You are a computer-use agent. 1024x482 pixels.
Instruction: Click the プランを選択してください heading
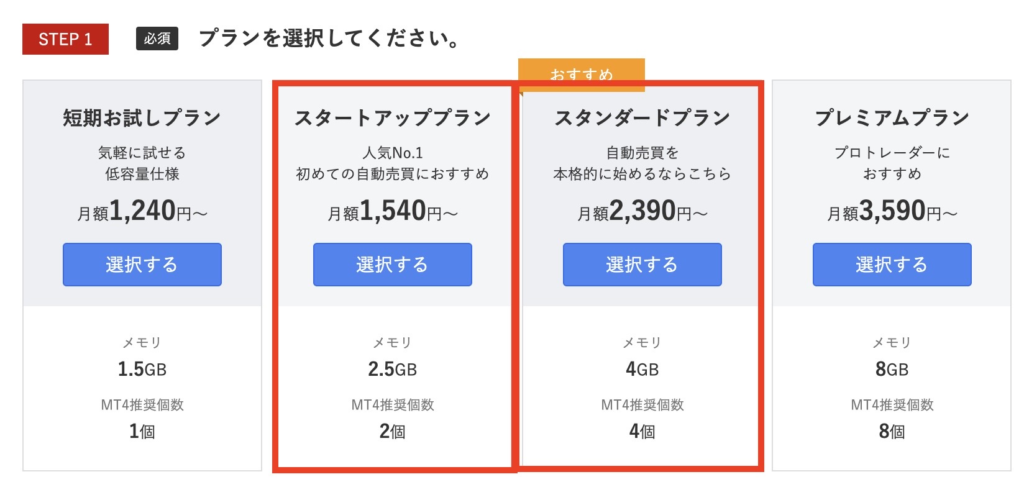click(327, 39)
